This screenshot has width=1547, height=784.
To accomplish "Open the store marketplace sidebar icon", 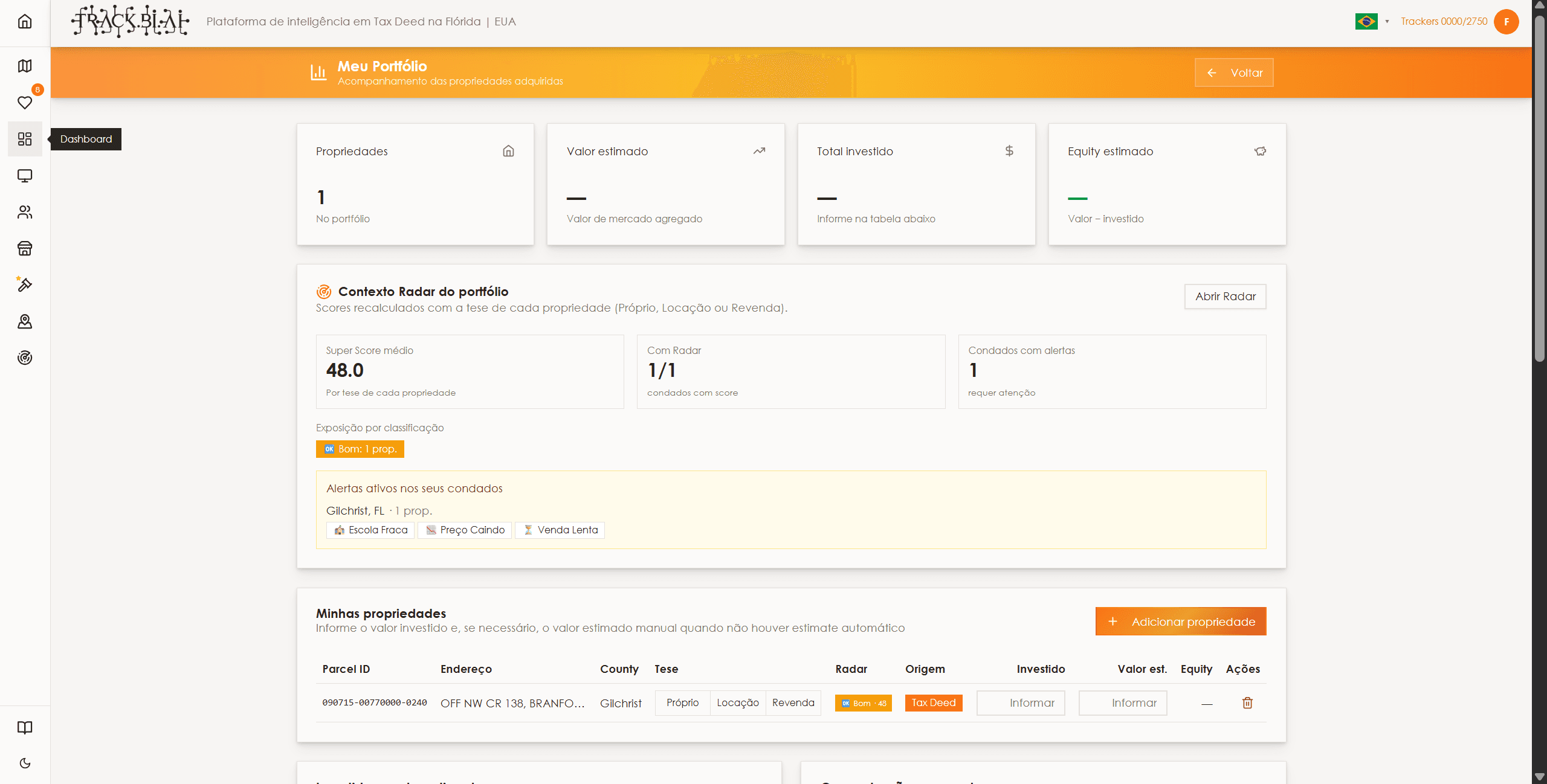I will click(x=25, y=248).
